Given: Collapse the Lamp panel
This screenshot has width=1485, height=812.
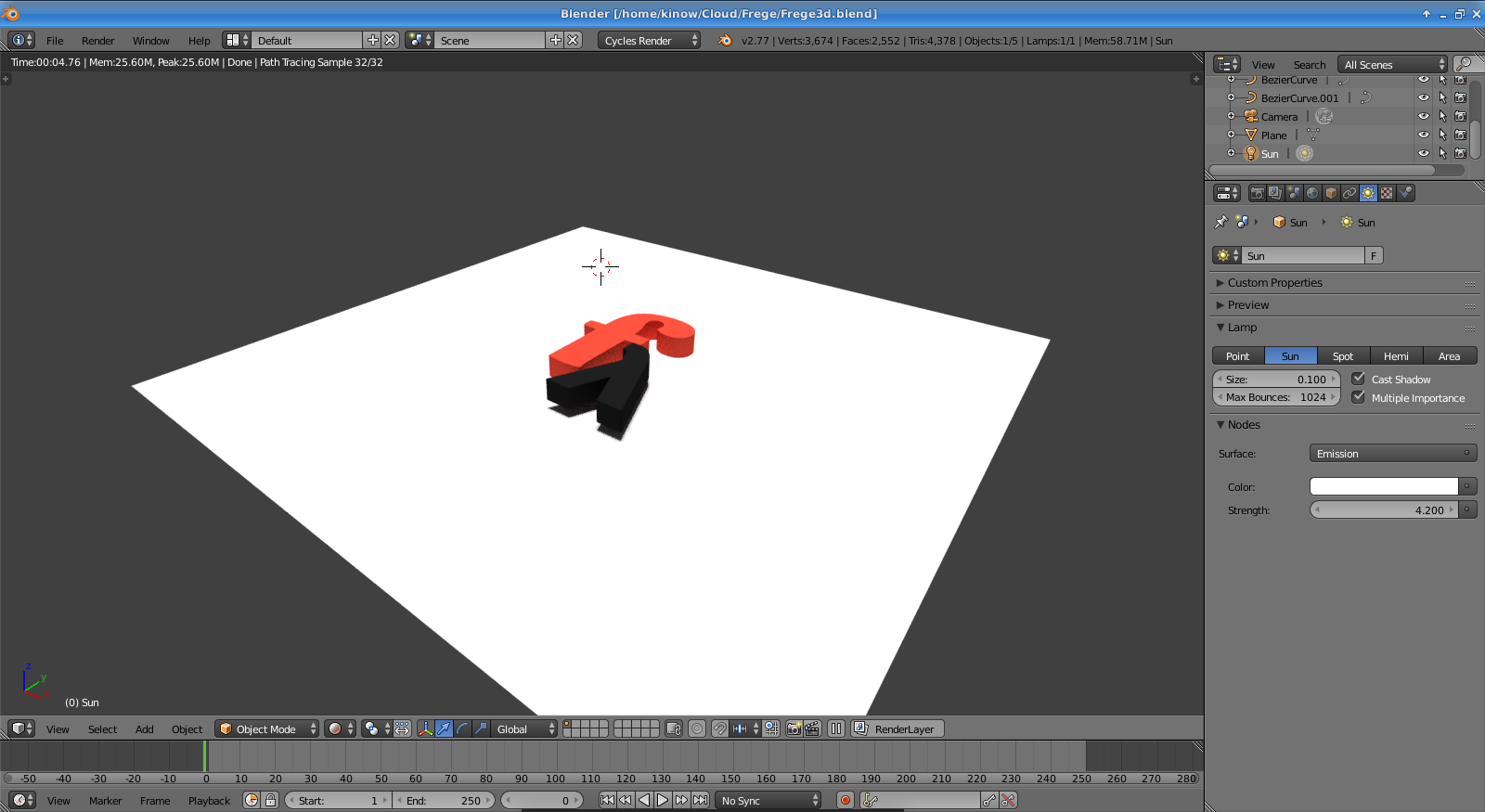Looking at the screenshot, I should coord(1220,327).
